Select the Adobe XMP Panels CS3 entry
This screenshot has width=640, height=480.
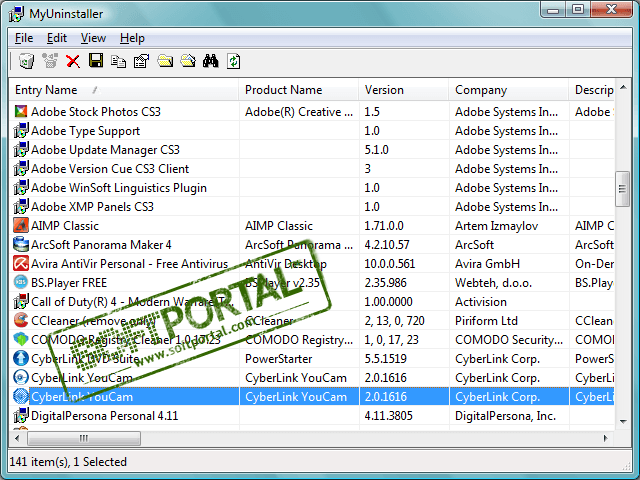pyautogui.click(x=92, y=207)
